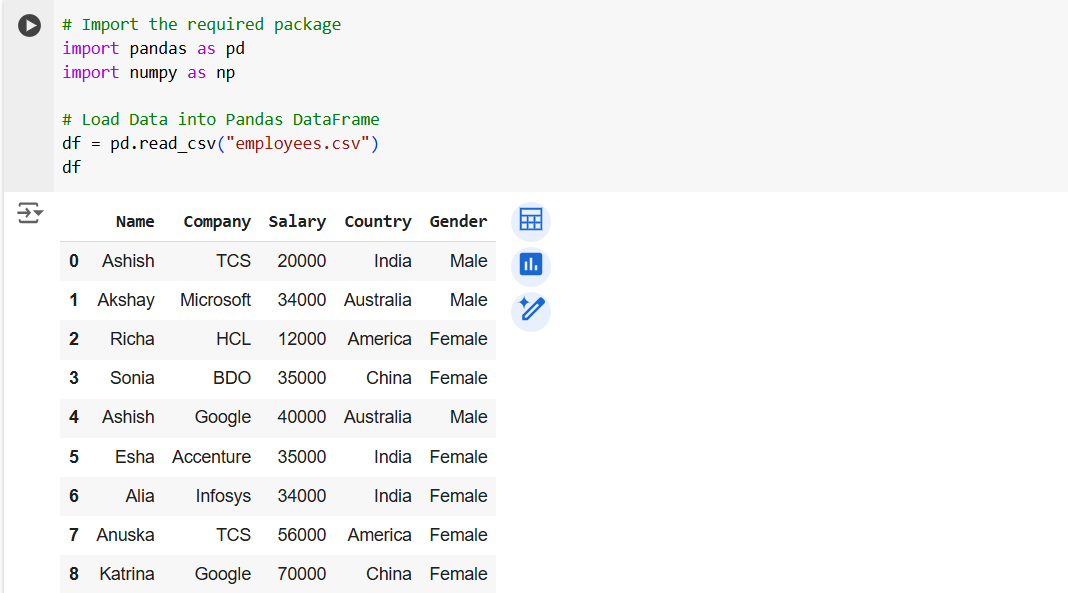Convert dataframe to interactive table icon
This screenshot has width=1068, height=593.
531,220
